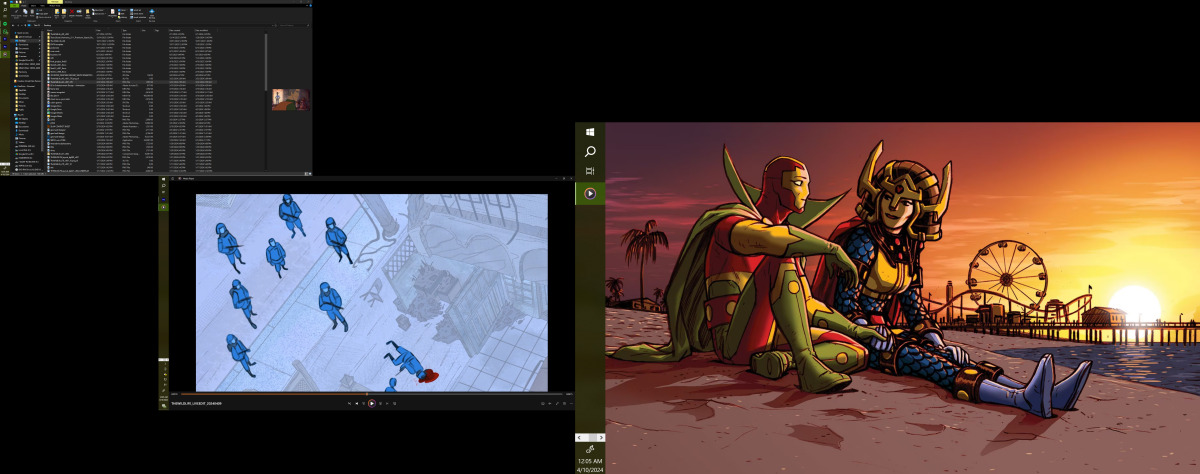Sort files by the Date column header
Viewport: 1200px width, 474px height.
pos(98,30)
